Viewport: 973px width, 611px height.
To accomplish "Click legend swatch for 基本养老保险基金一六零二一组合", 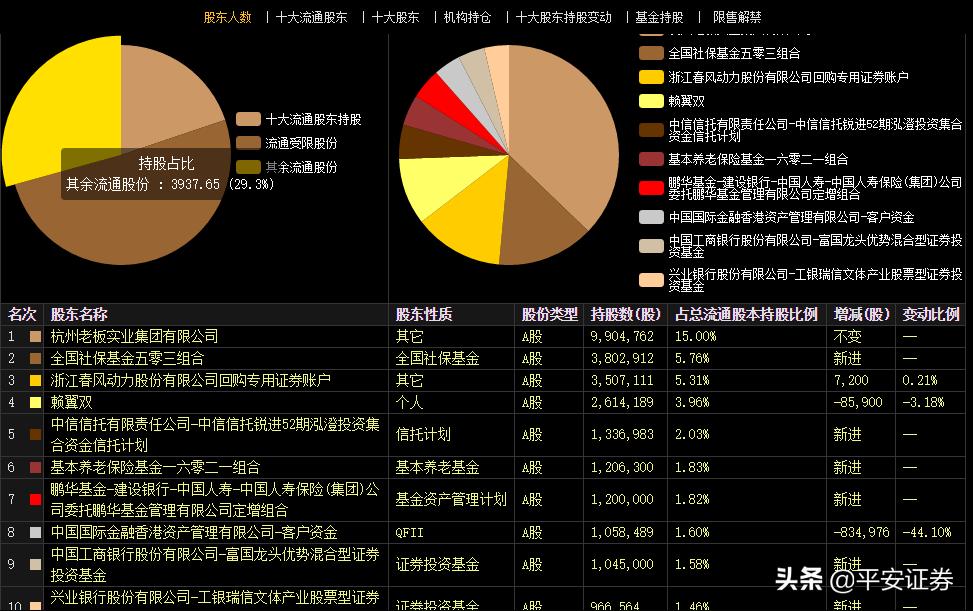I will [652, 159].
